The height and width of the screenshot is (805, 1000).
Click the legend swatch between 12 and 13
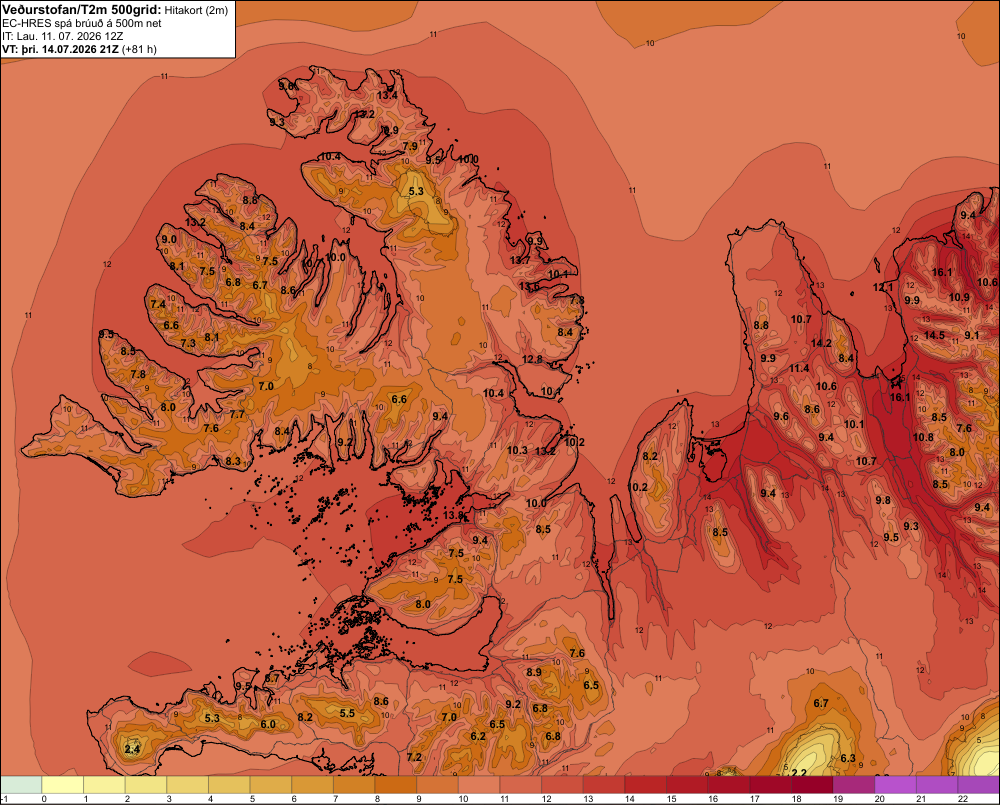[562, 785]
